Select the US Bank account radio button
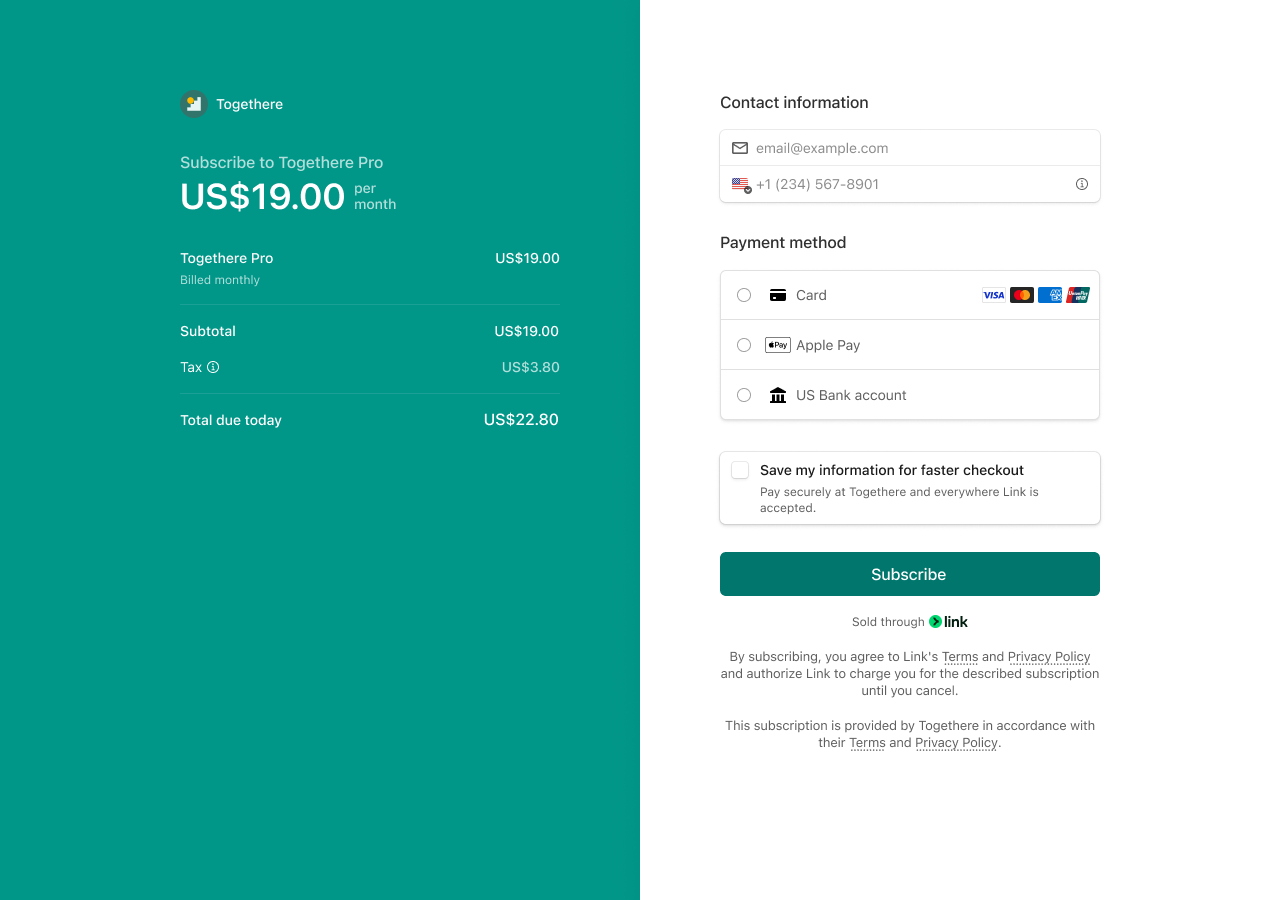Image resolution: width=1280 pixels, height=900 pixels. [743, 395]
